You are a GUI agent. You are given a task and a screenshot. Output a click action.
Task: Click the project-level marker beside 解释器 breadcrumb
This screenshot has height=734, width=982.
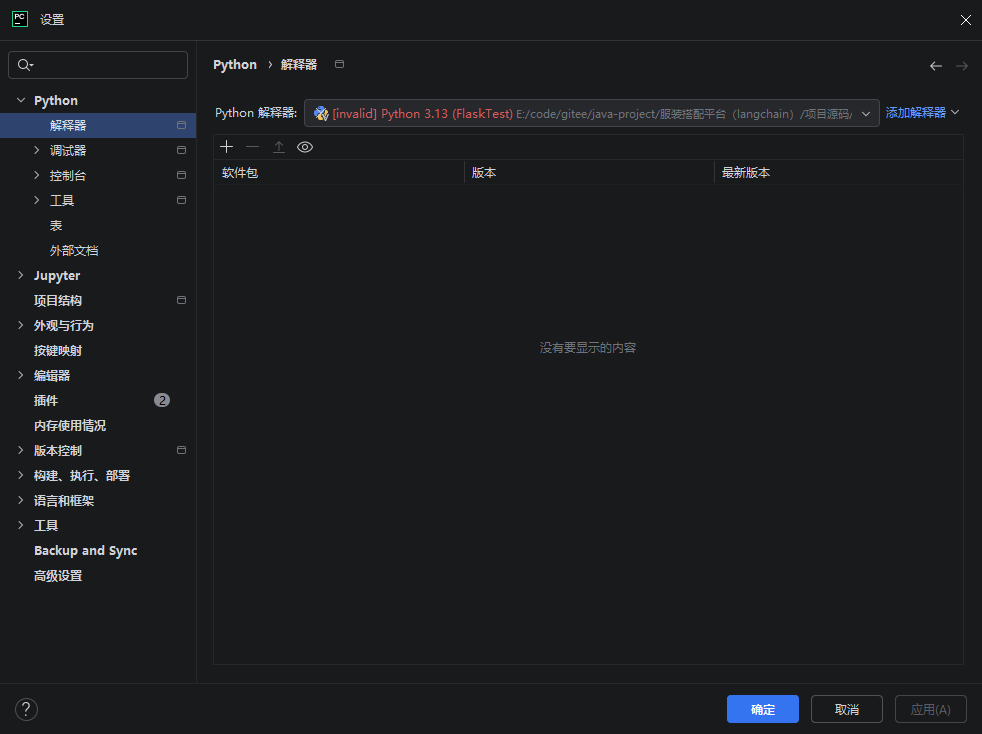tap(339, 64)
